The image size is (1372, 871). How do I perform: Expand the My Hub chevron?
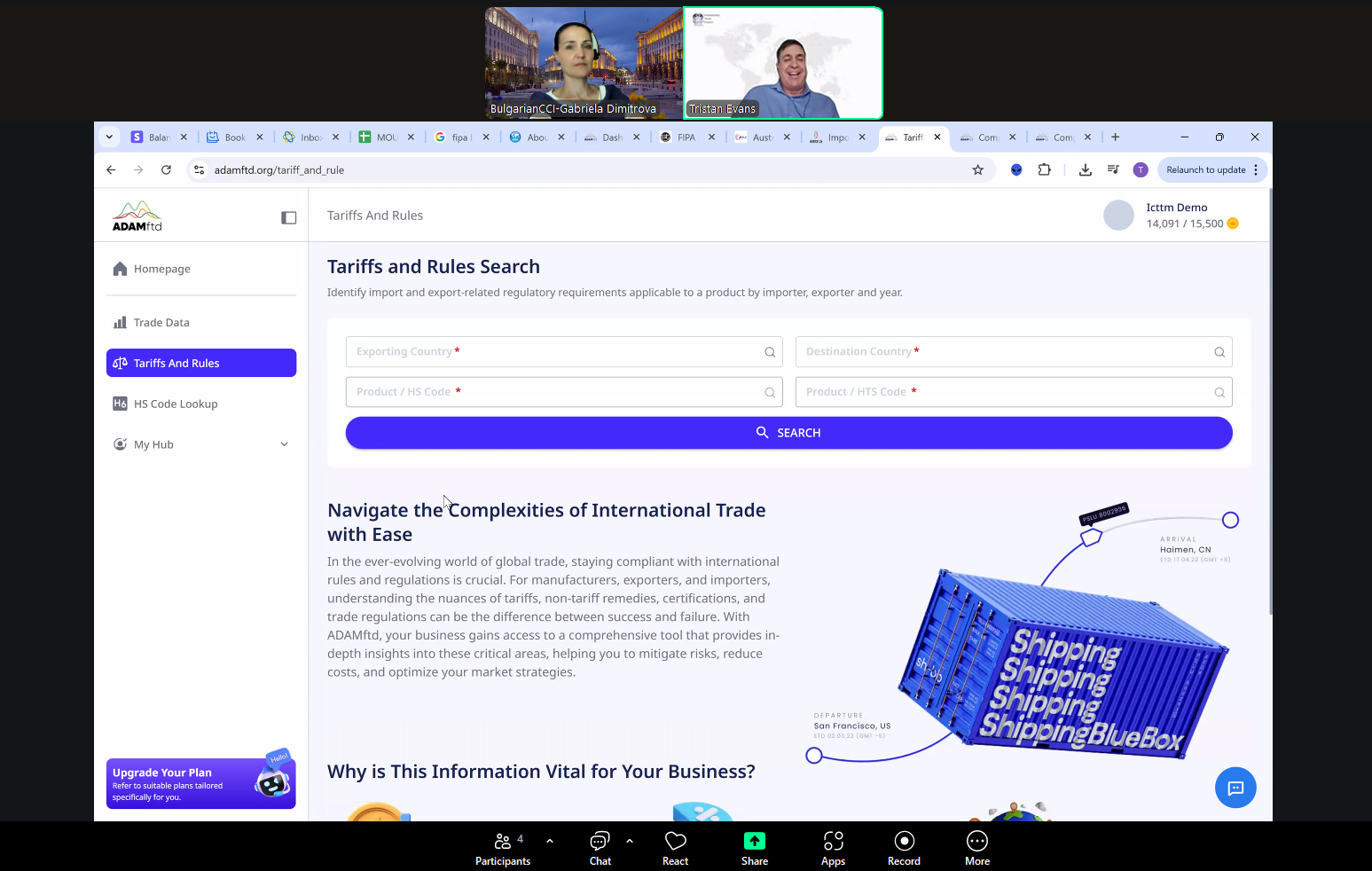coord(285,444)
